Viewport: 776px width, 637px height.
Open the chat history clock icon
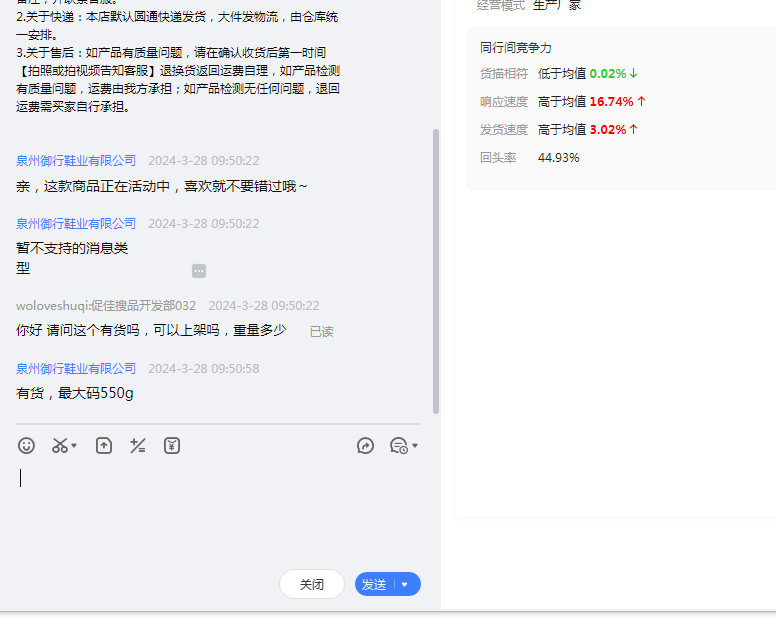[398, 446]
